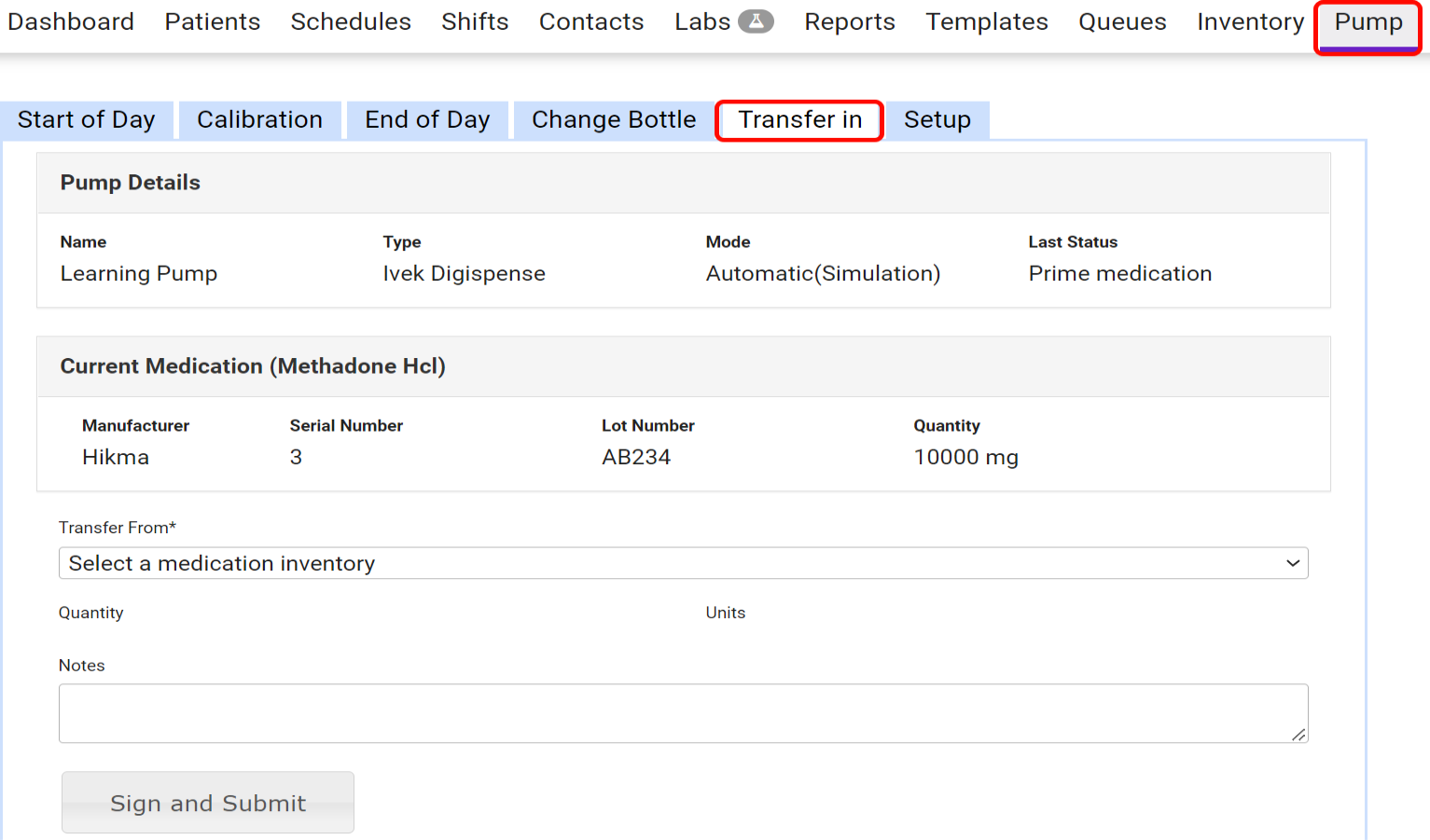The width and height of the screenshot is (1430, 840).
Task: Open the Dashboard menu item
Action: [71, 21]
